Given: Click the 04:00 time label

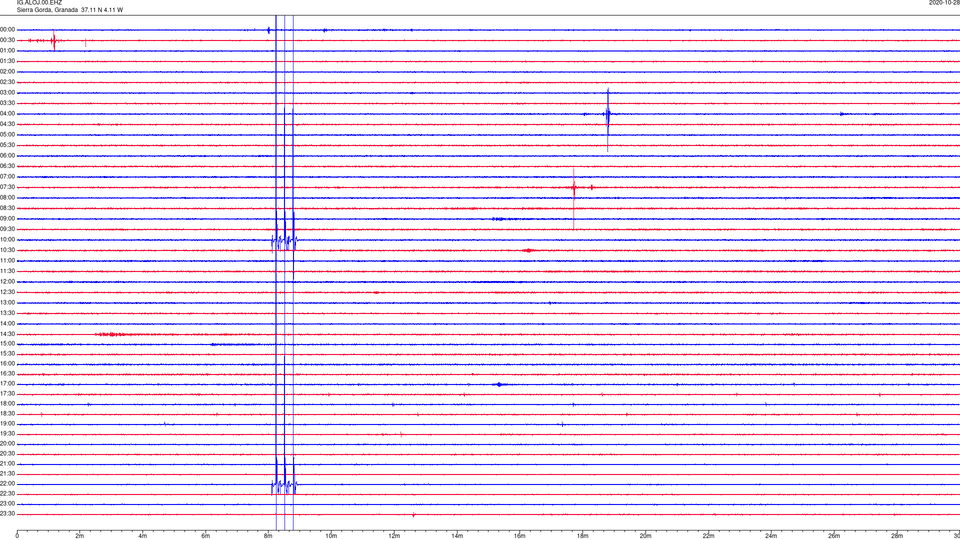Looking at the screenshot, I should 8,114.
